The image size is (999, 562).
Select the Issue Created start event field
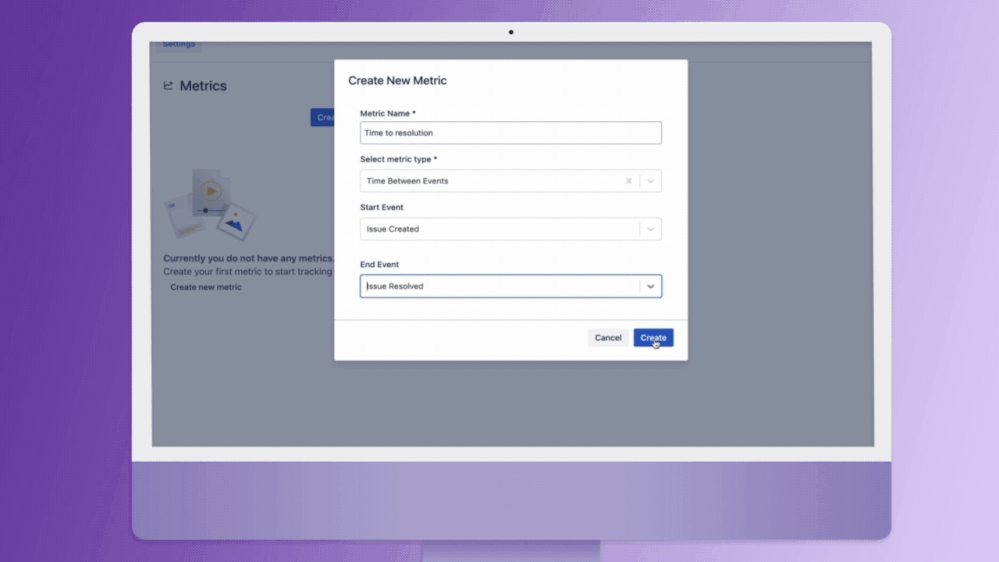(x=510, y=229)
